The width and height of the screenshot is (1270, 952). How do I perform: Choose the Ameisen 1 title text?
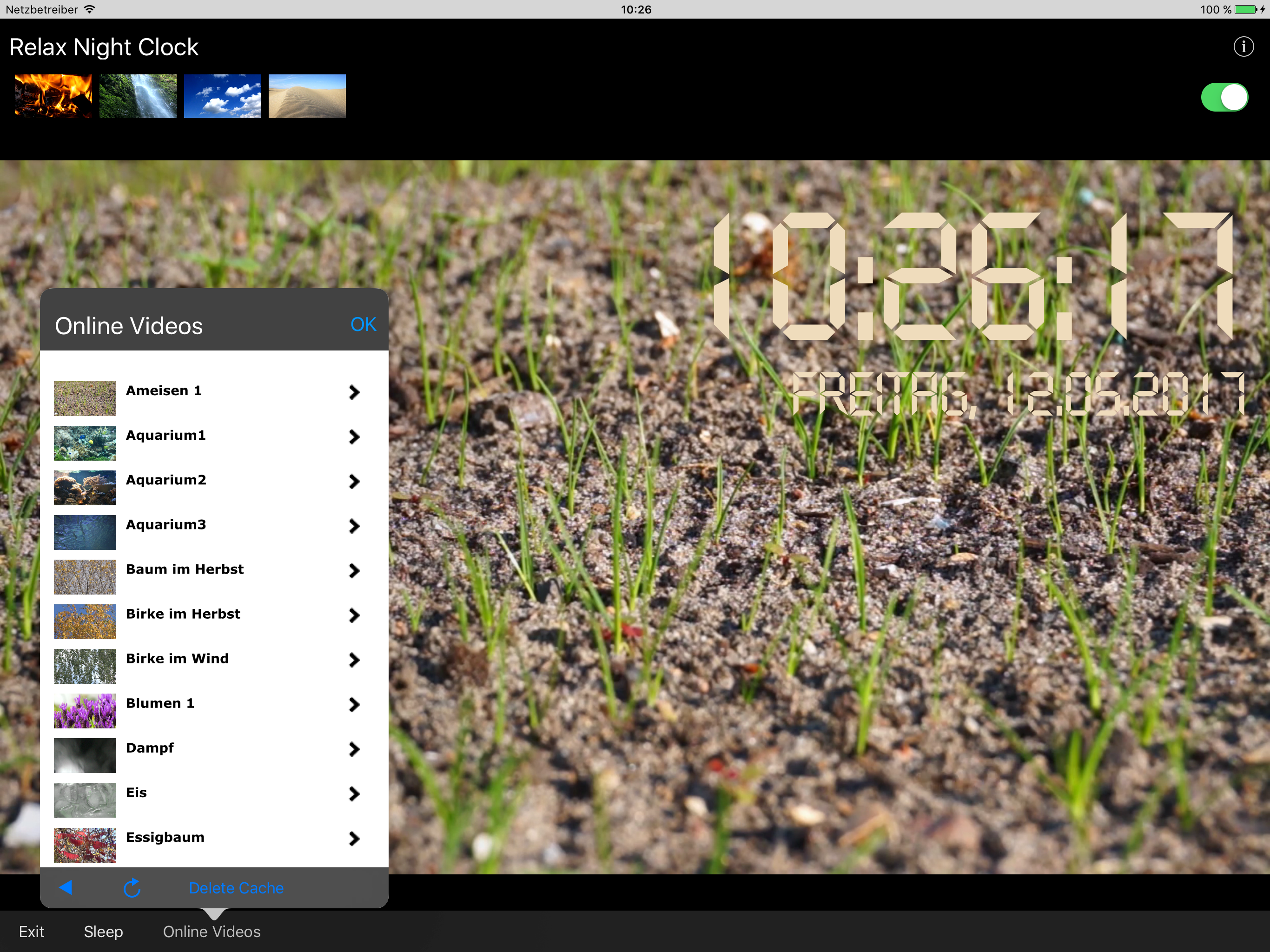164,390
